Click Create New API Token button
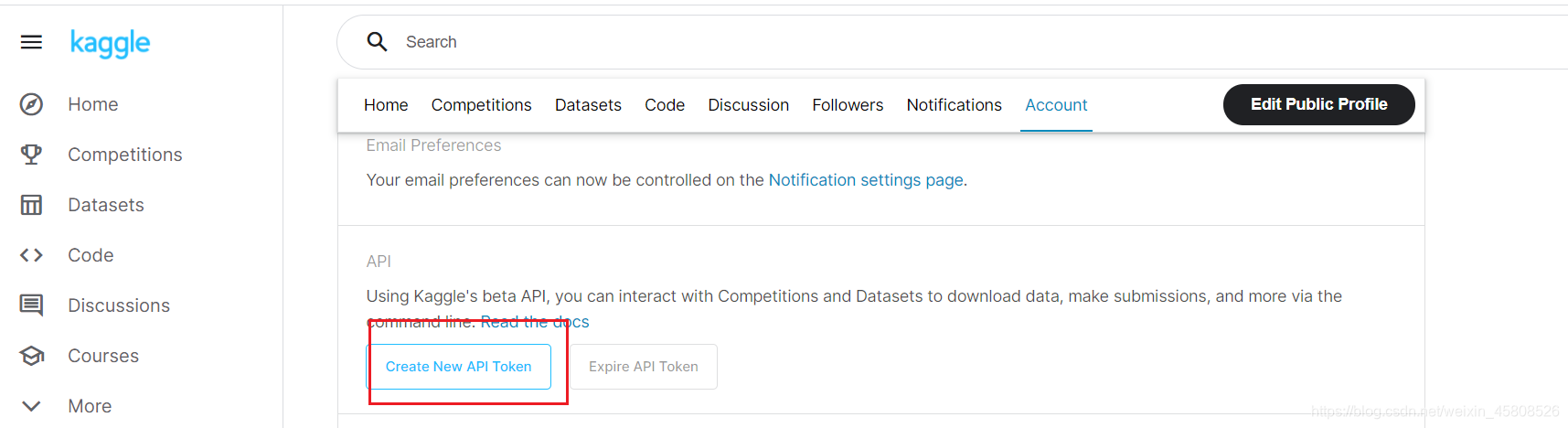 click(458, 367)
